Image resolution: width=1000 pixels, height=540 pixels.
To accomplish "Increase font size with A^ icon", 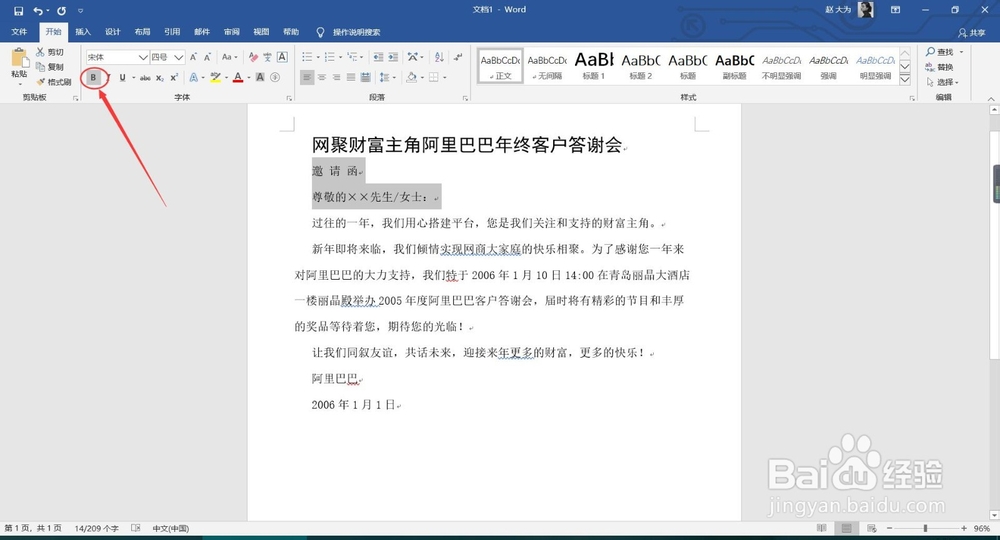I will [x=193, y=57].
